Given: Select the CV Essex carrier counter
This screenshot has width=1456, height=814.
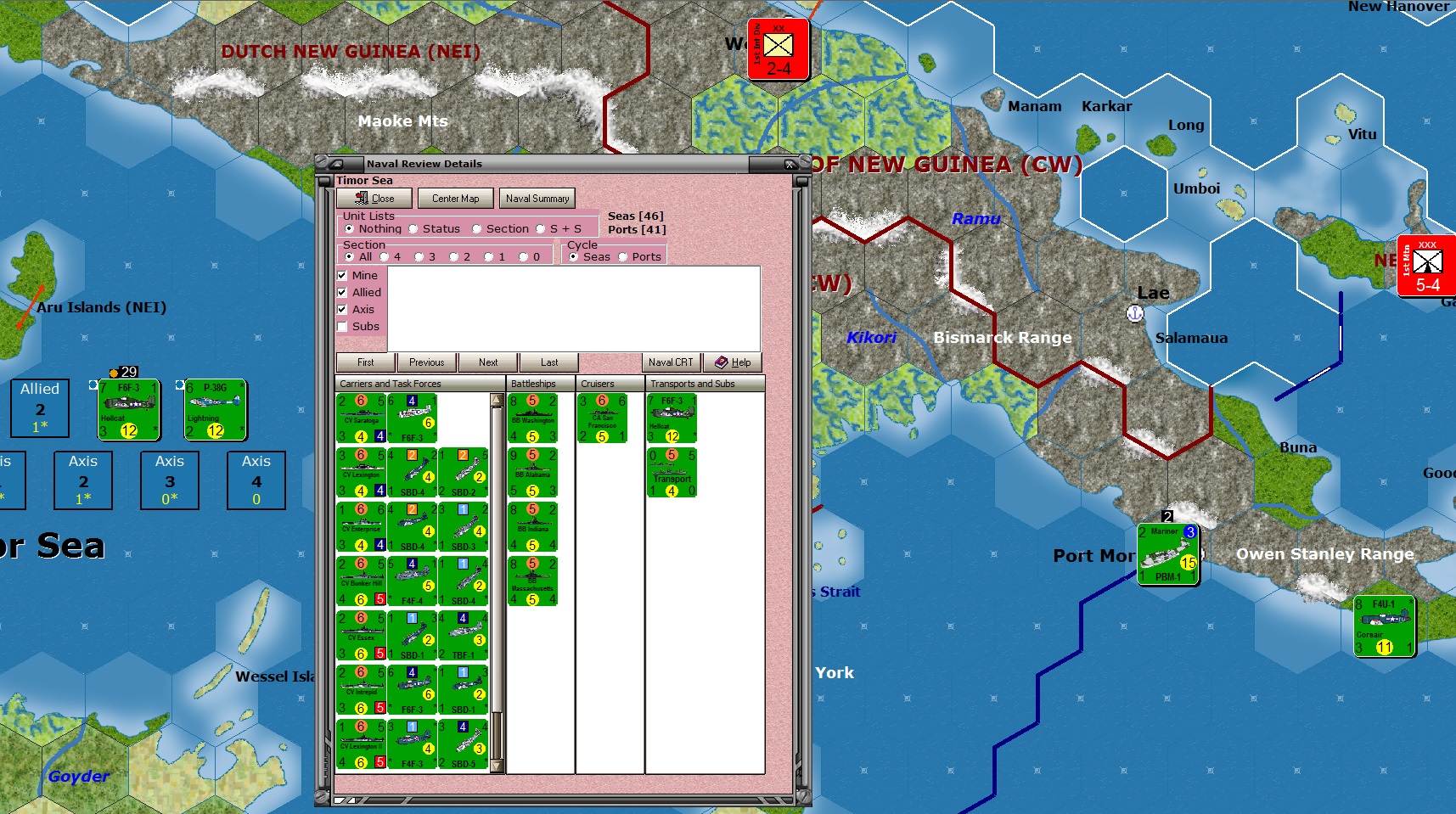Looking at the screenshot, I should click(x=362, y=636).
